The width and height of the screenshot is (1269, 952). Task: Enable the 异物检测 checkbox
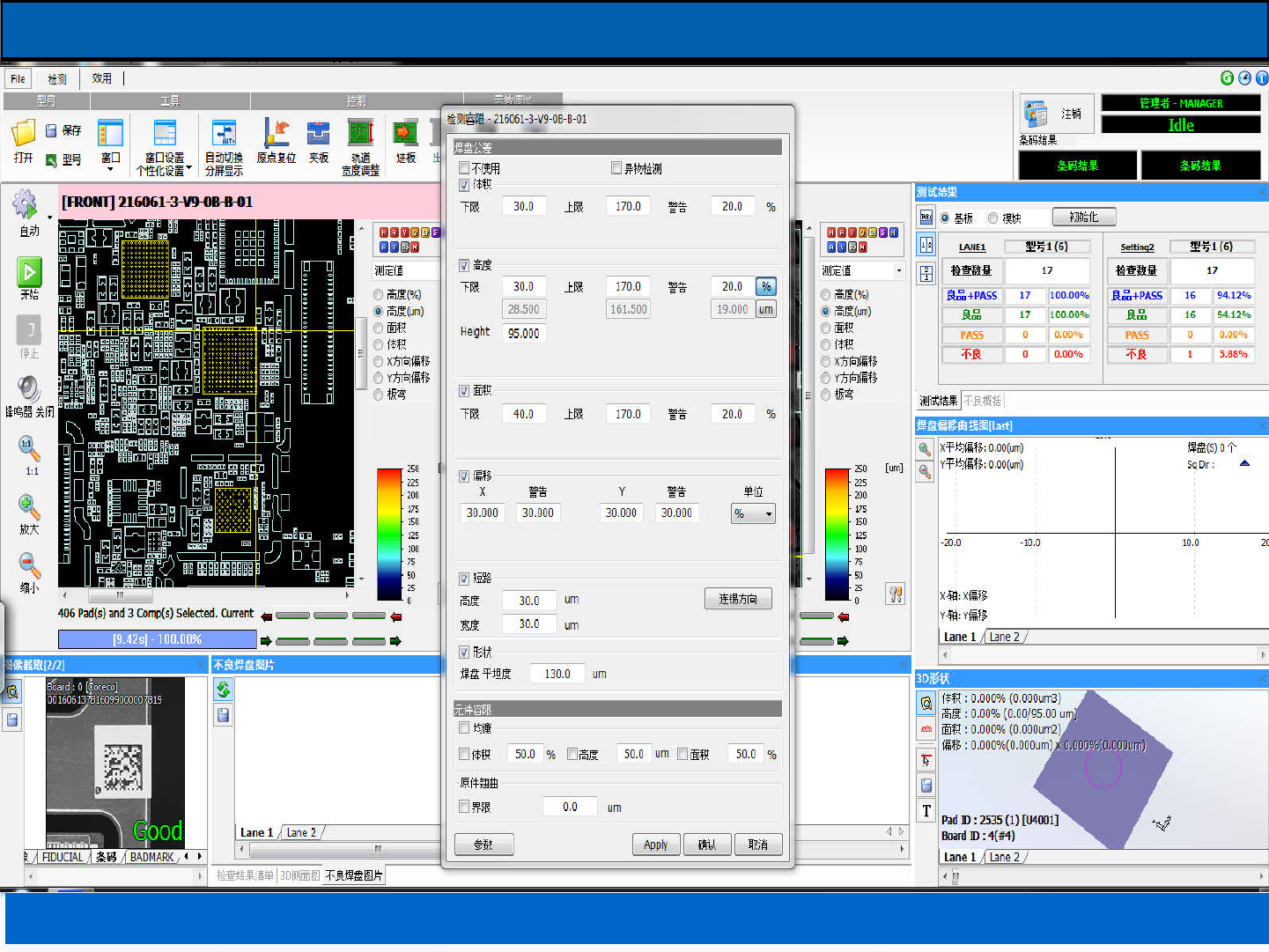coord(616,168)
